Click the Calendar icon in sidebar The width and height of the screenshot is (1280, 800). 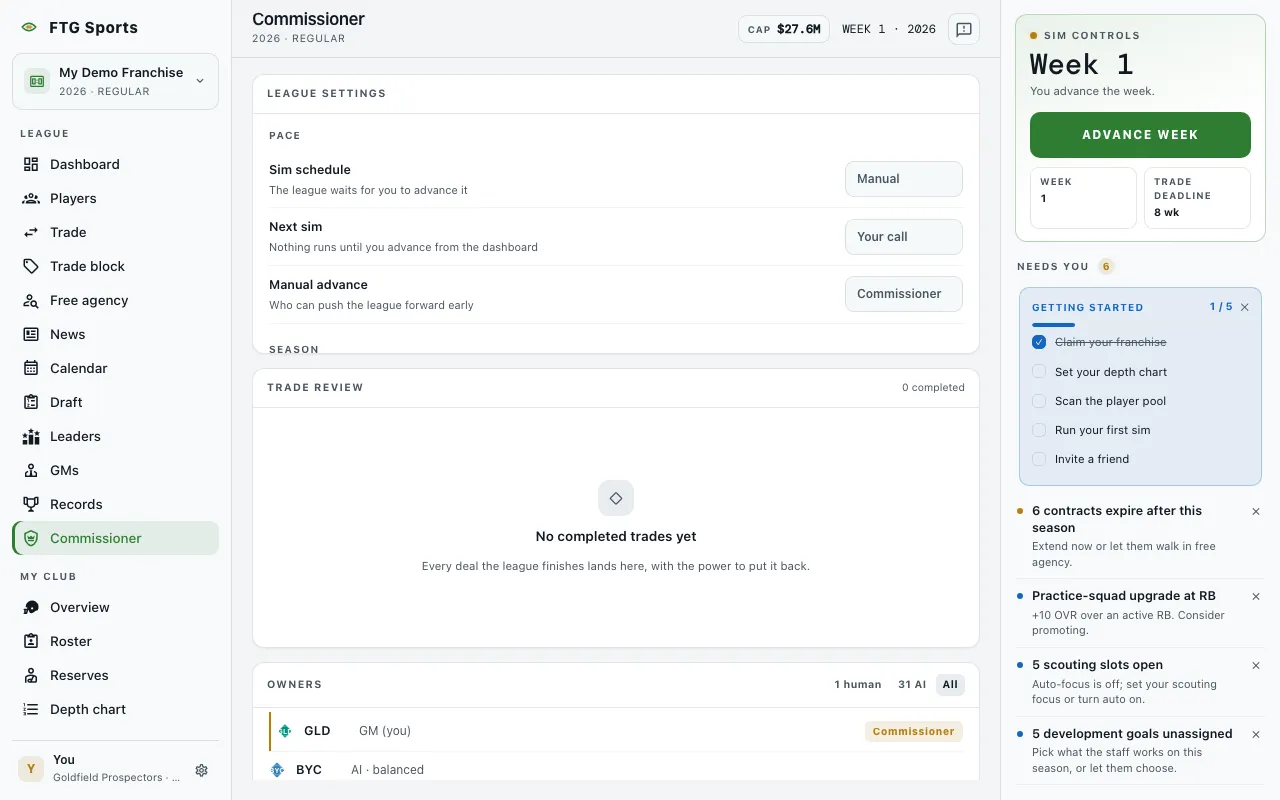[x=31, y=368]
